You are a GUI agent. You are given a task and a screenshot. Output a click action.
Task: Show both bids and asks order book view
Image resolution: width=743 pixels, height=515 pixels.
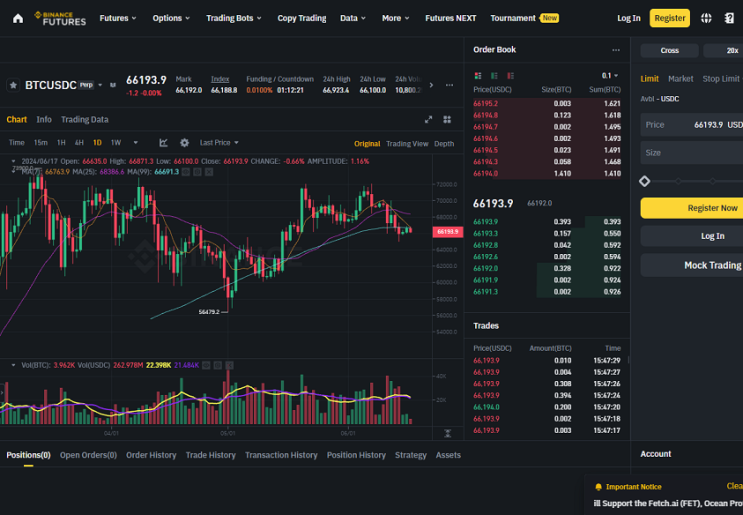pyautogui.click(x=478, y=76)
